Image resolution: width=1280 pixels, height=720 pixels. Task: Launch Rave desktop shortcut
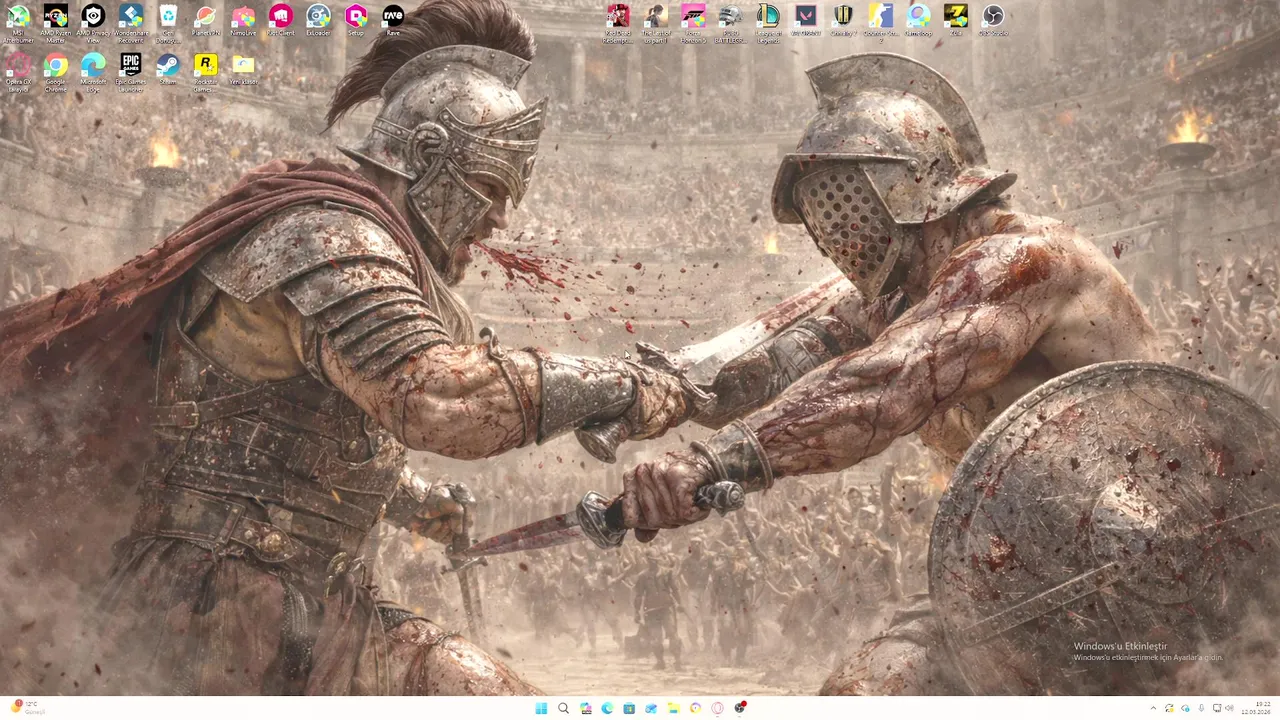tap(393, 20)
